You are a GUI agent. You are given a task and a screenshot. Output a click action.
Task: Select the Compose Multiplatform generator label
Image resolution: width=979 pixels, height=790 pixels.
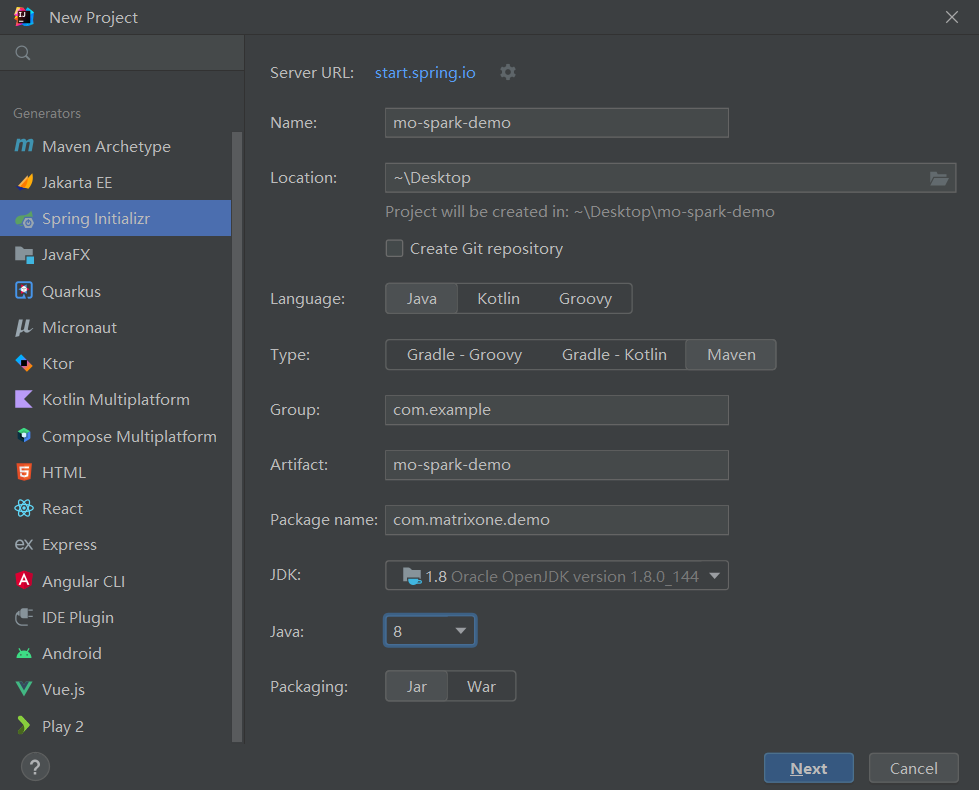[x=129, y=437]
